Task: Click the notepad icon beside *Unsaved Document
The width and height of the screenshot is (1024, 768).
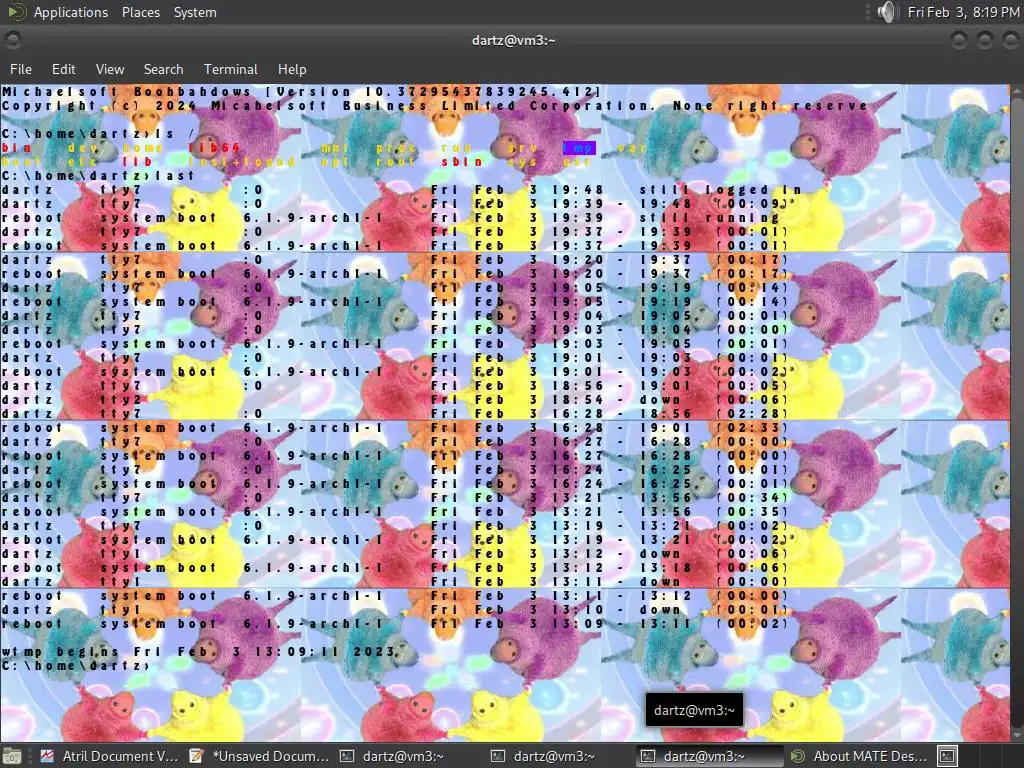Action: 196,756
